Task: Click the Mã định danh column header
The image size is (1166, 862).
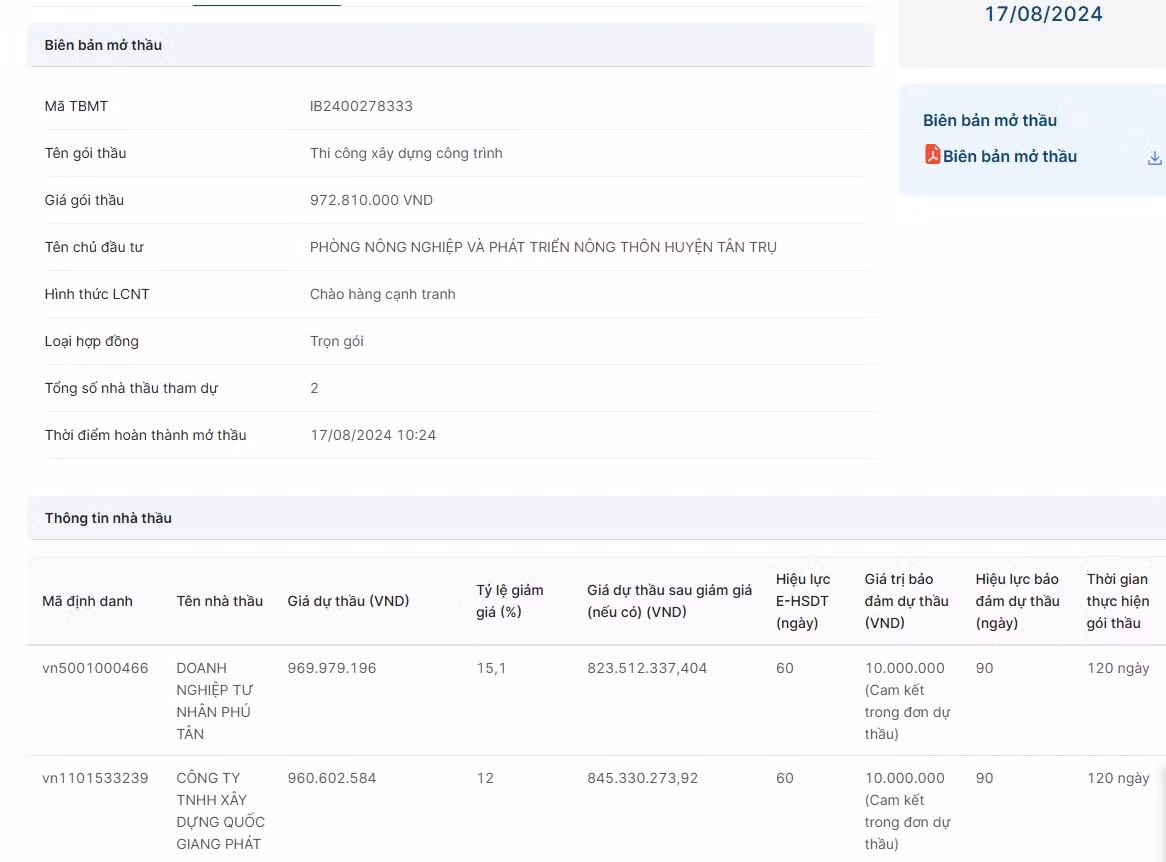Action: pos(87,601)
